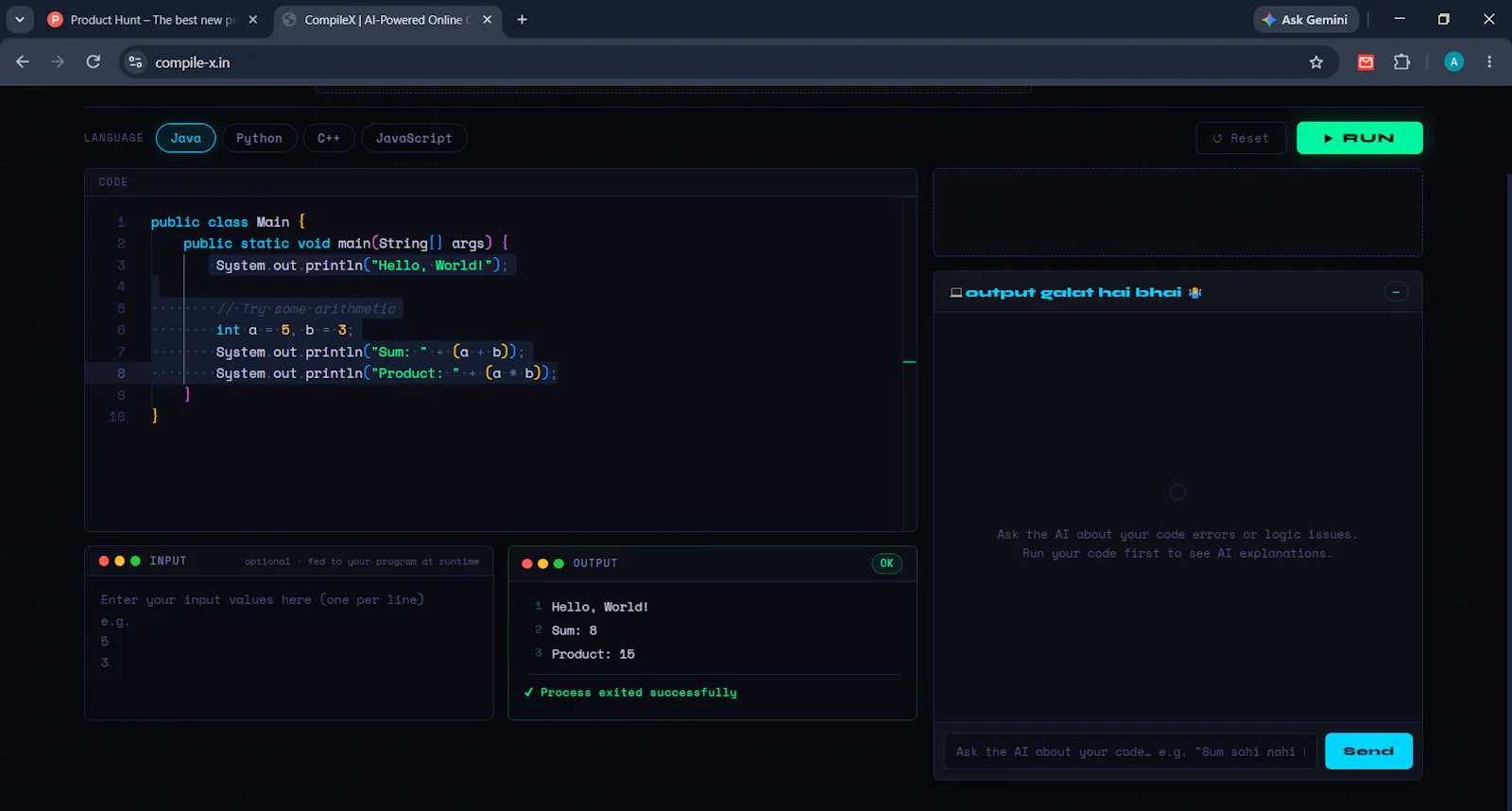The height and width of the screenshot is (811, 1512).
Task: Click the OK status badge in output
Action: pyautogui.click(x=886, y=563)
